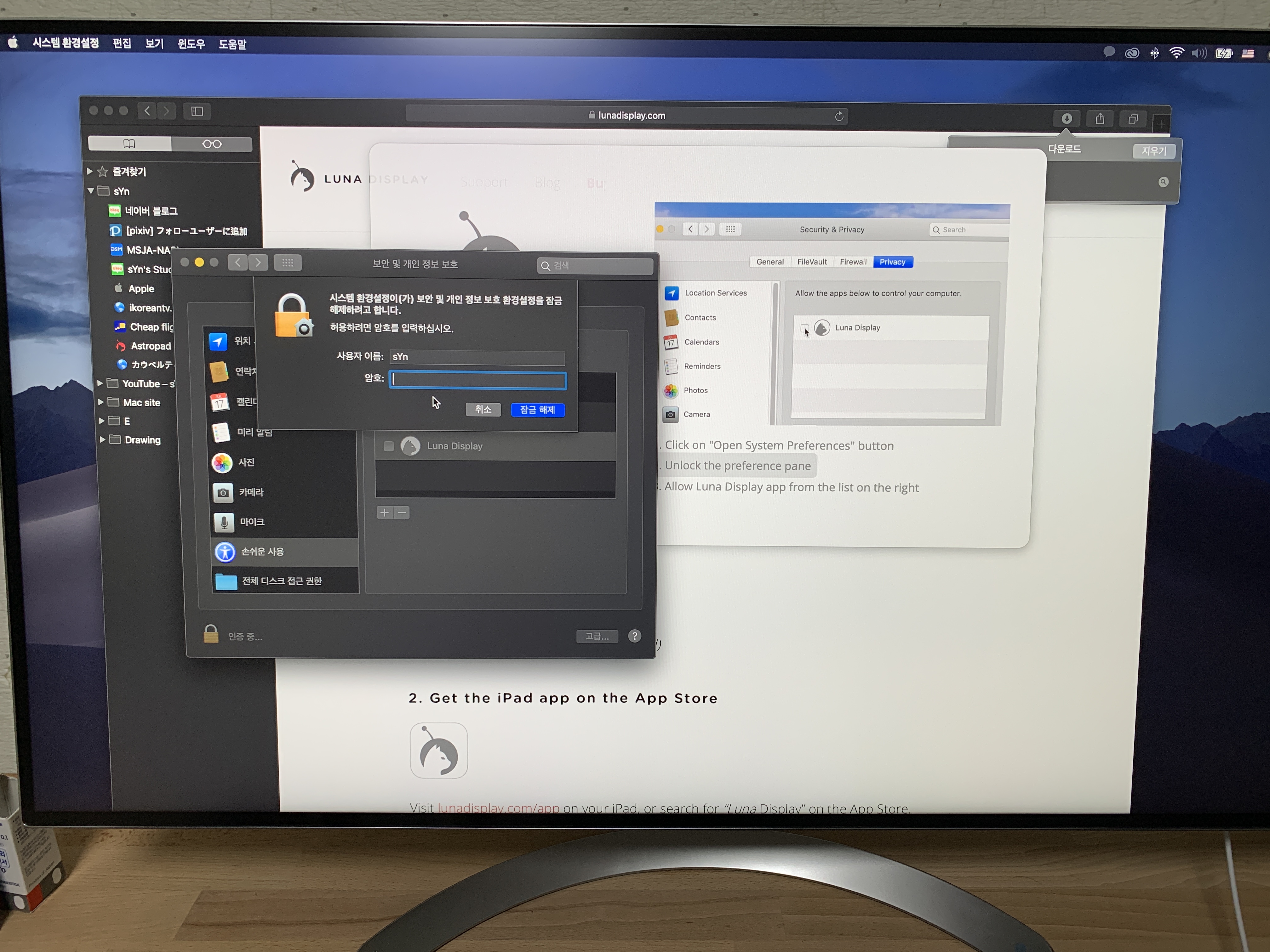Open the 네이버 블로그 bookmark
Viewport: 1270px width, 952px height.
point(144,211)
